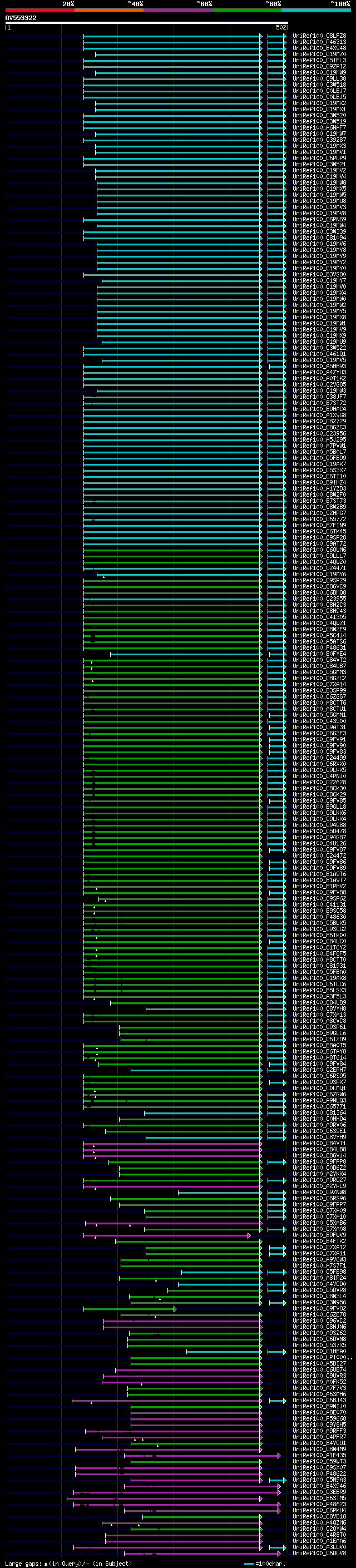Open hit UniRef100_C5IFL3
356x1568 pixels.
(x=319, y=60)
